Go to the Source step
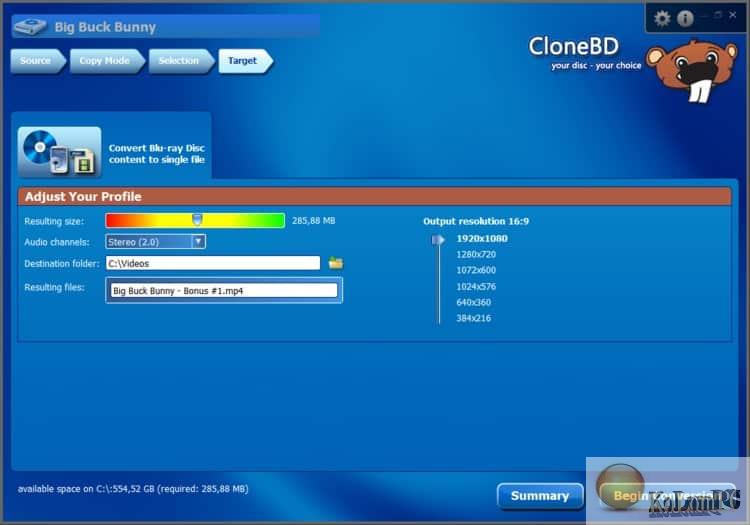 point(38,61)
